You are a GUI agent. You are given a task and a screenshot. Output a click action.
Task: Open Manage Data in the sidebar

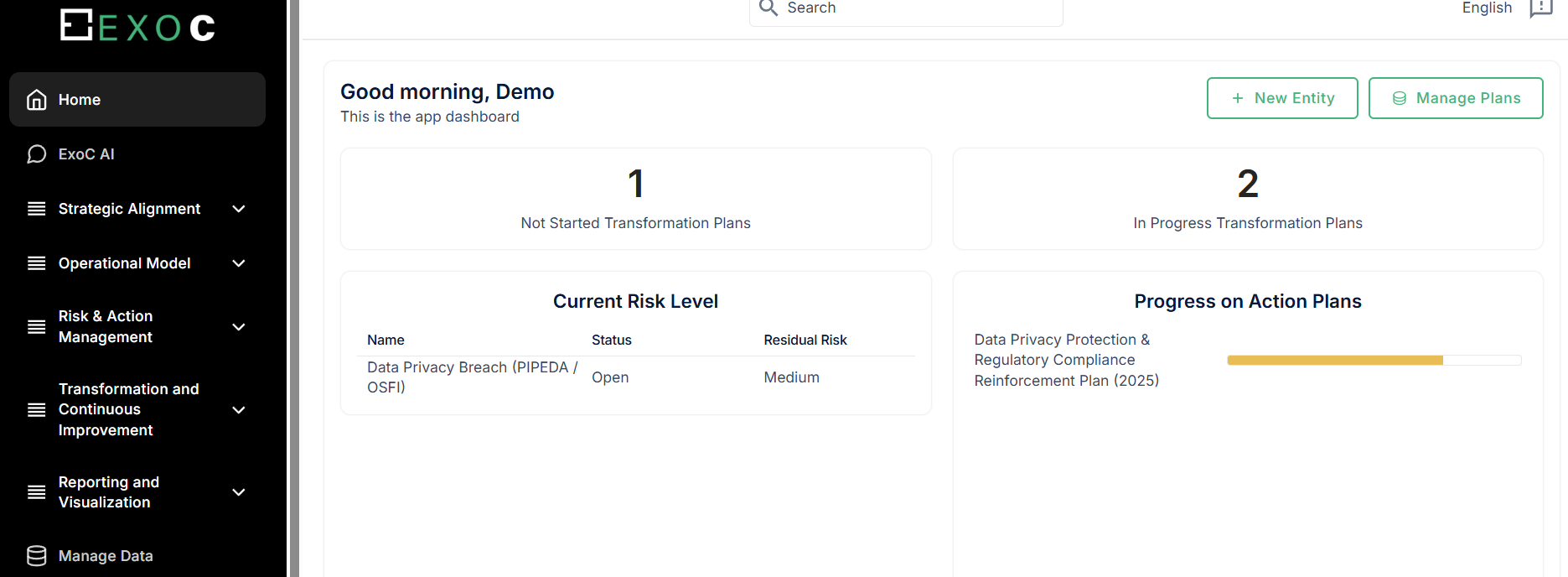(x=106, y=556)
